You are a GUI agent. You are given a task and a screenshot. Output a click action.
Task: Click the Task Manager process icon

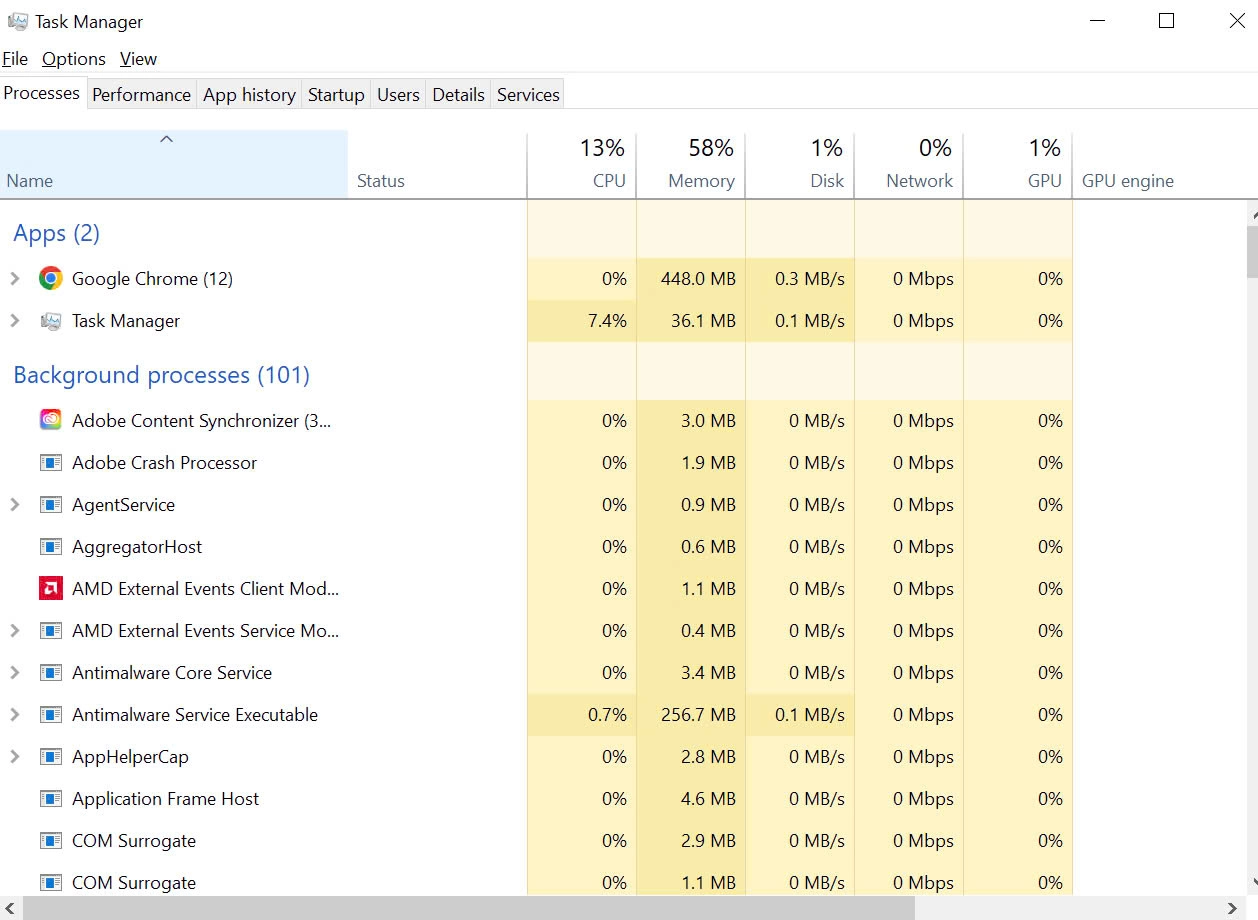[50, 321]
